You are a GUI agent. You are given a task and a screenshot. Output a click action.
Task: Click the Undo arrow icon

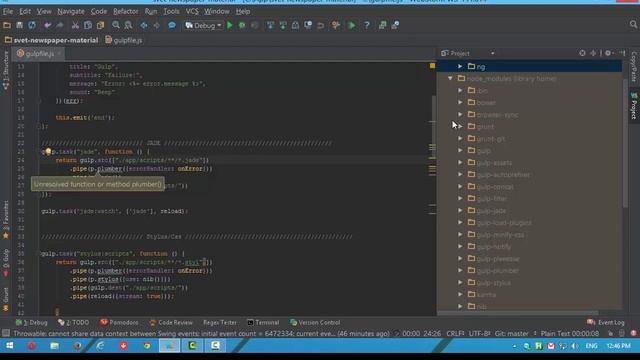[x=48, y=25]
